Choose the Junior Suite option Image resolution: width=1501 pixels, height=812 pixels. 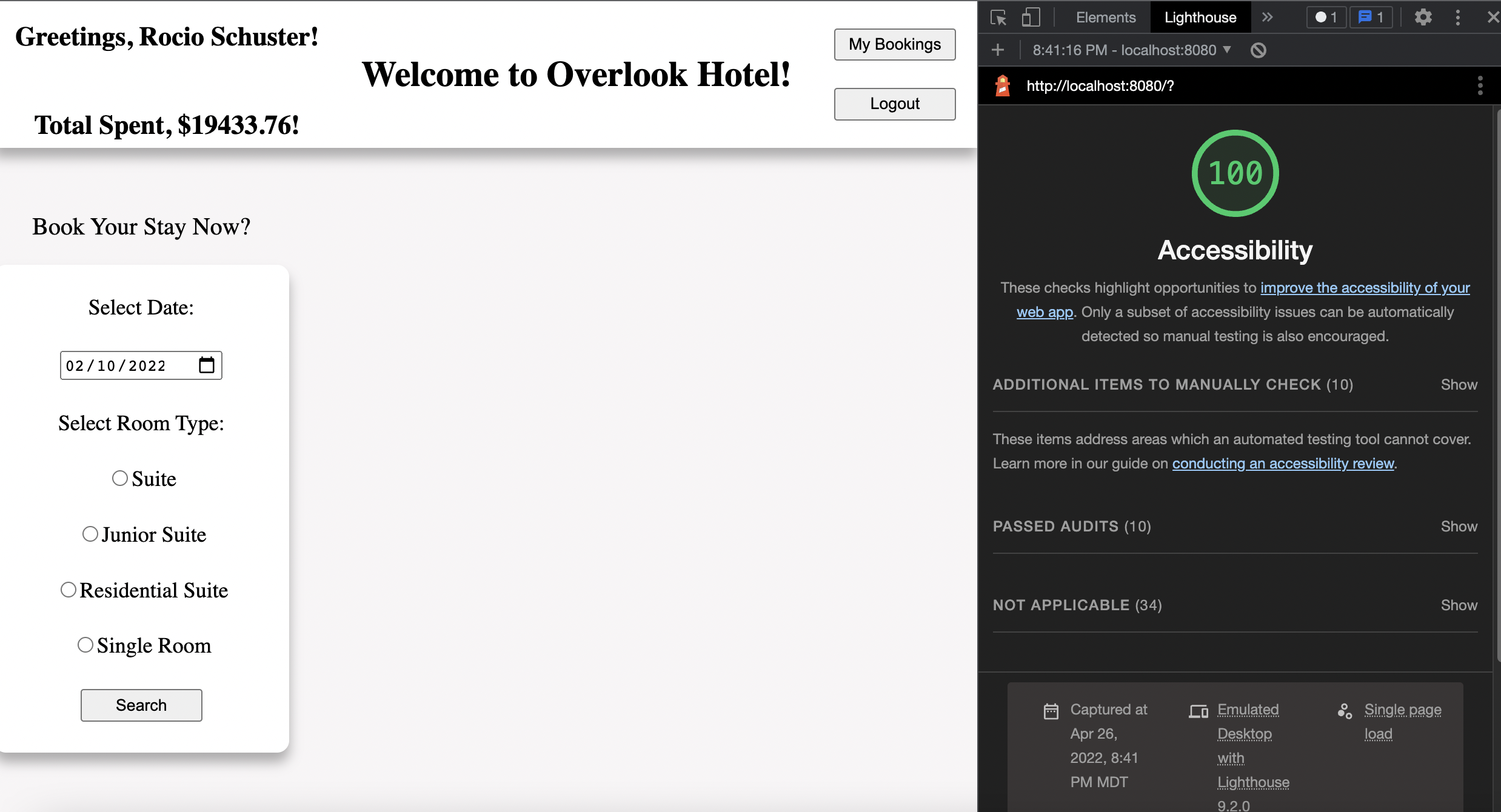click(90, 533)
